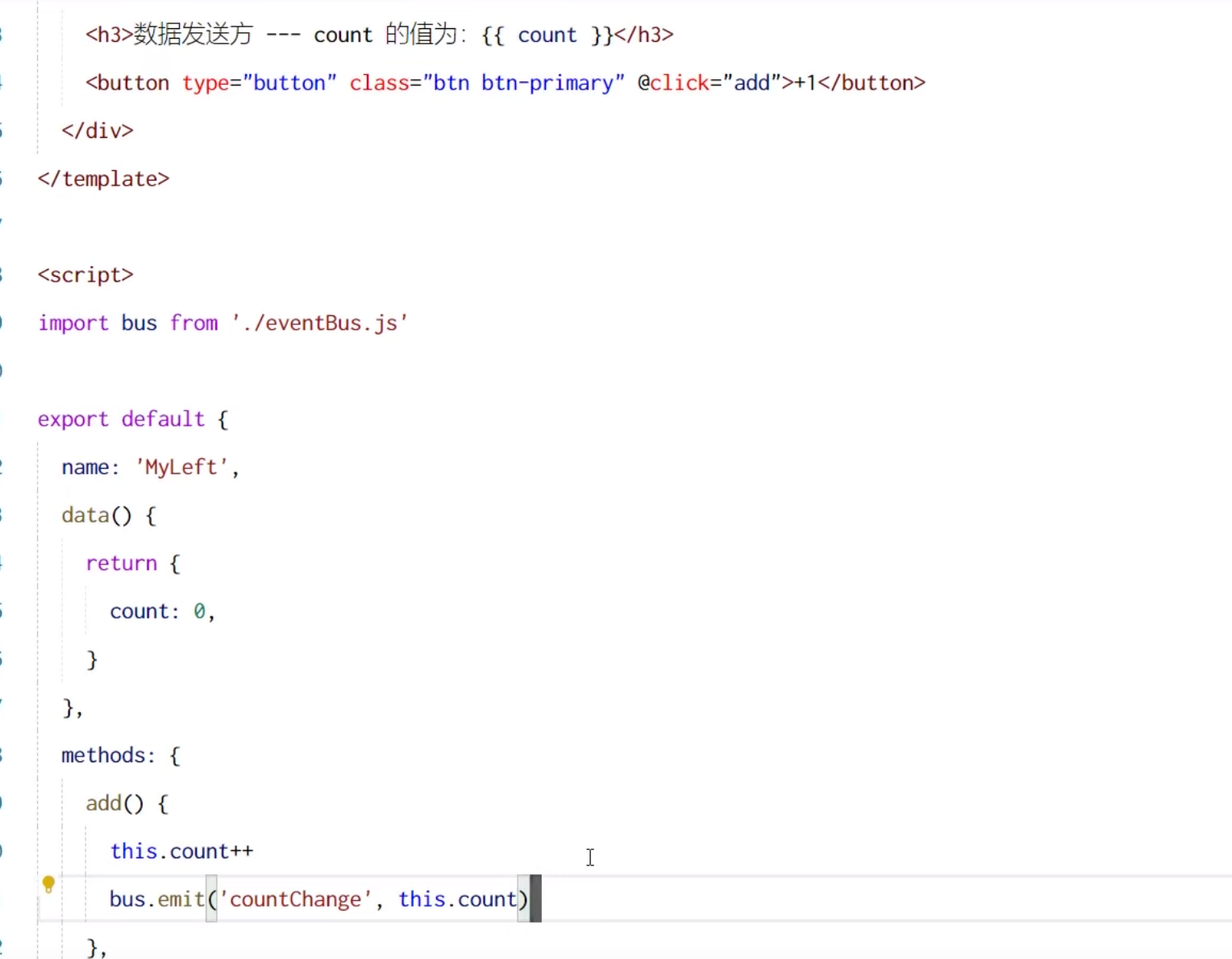
Task: Click this.count argument in emit call
Action: pyautogui.click(x=457, y=899)
